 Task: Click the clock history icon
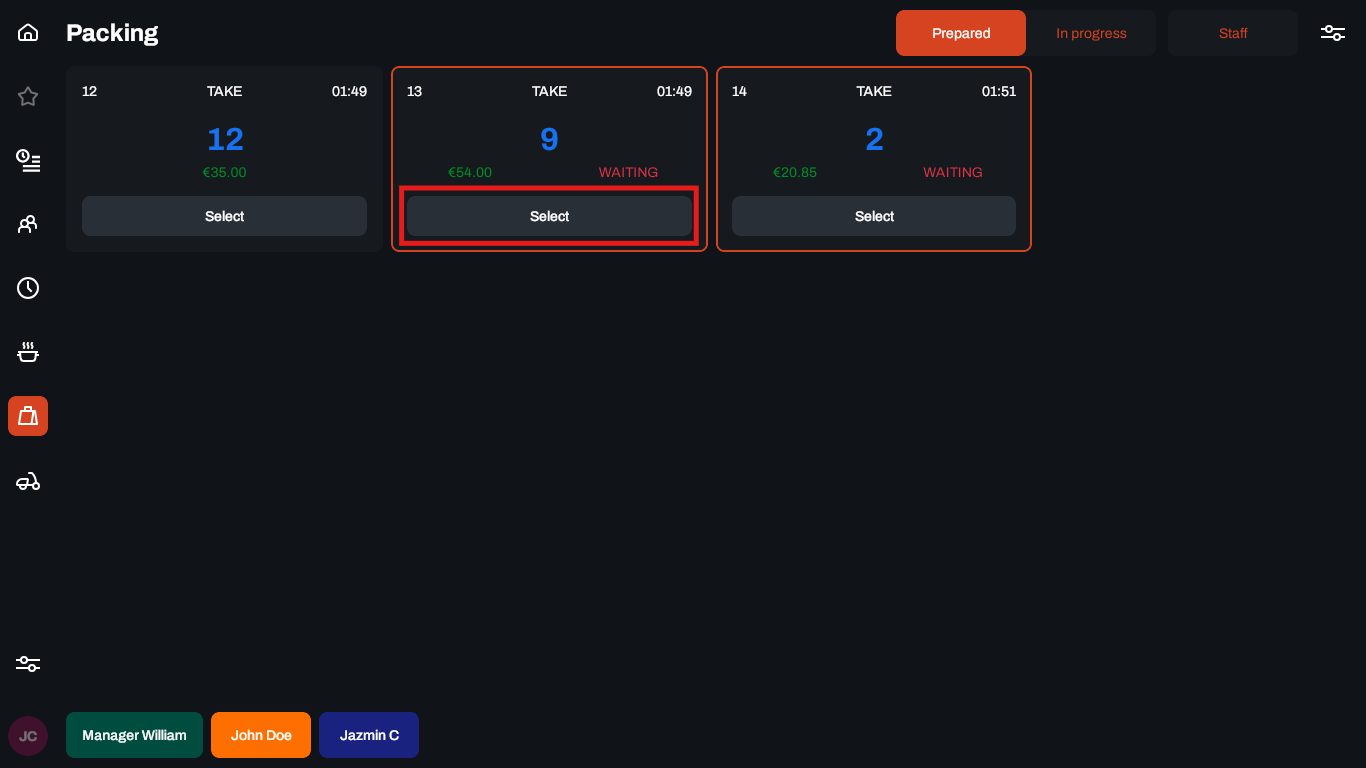tap(28, 288)
